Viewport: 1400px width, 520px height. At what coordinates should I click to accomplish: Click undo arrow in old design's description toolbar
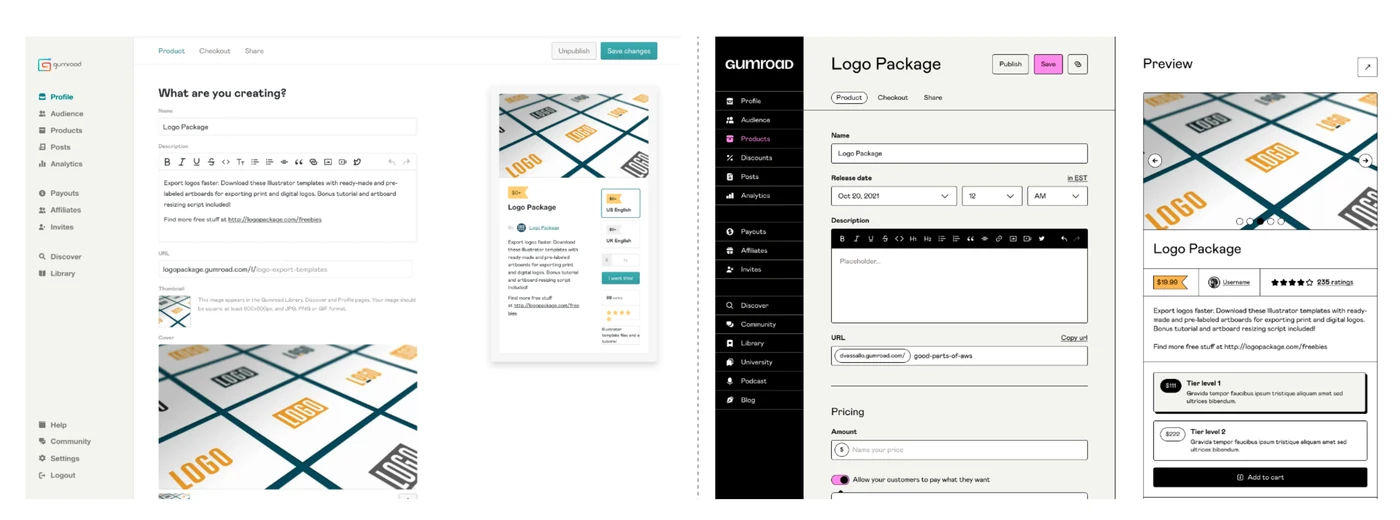[392, 162]
